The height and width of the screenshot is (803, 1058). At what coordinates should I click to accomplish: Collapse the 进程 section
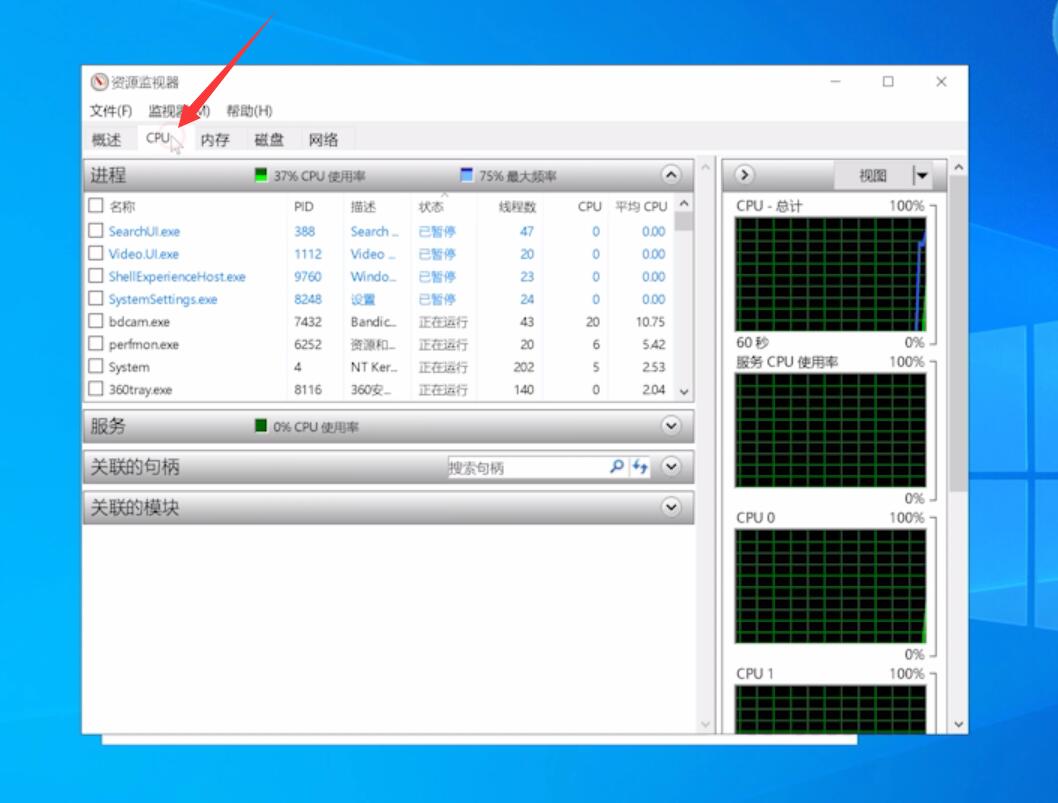tap(671, 175)
